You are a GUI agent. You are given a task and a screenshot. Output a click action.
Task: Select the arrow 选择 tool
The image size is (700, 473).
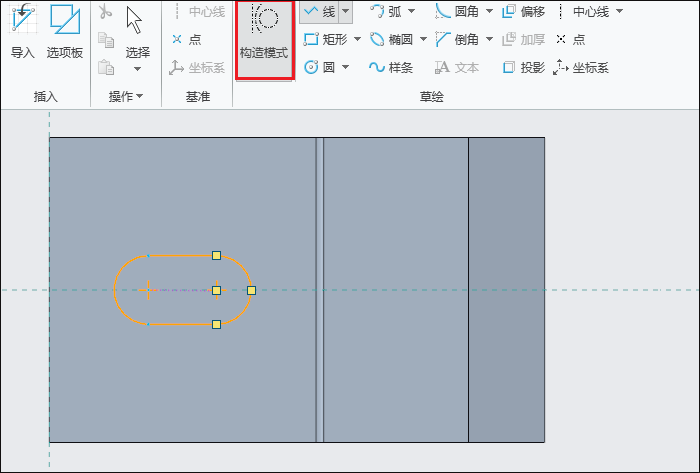click(x=137, y=31)
